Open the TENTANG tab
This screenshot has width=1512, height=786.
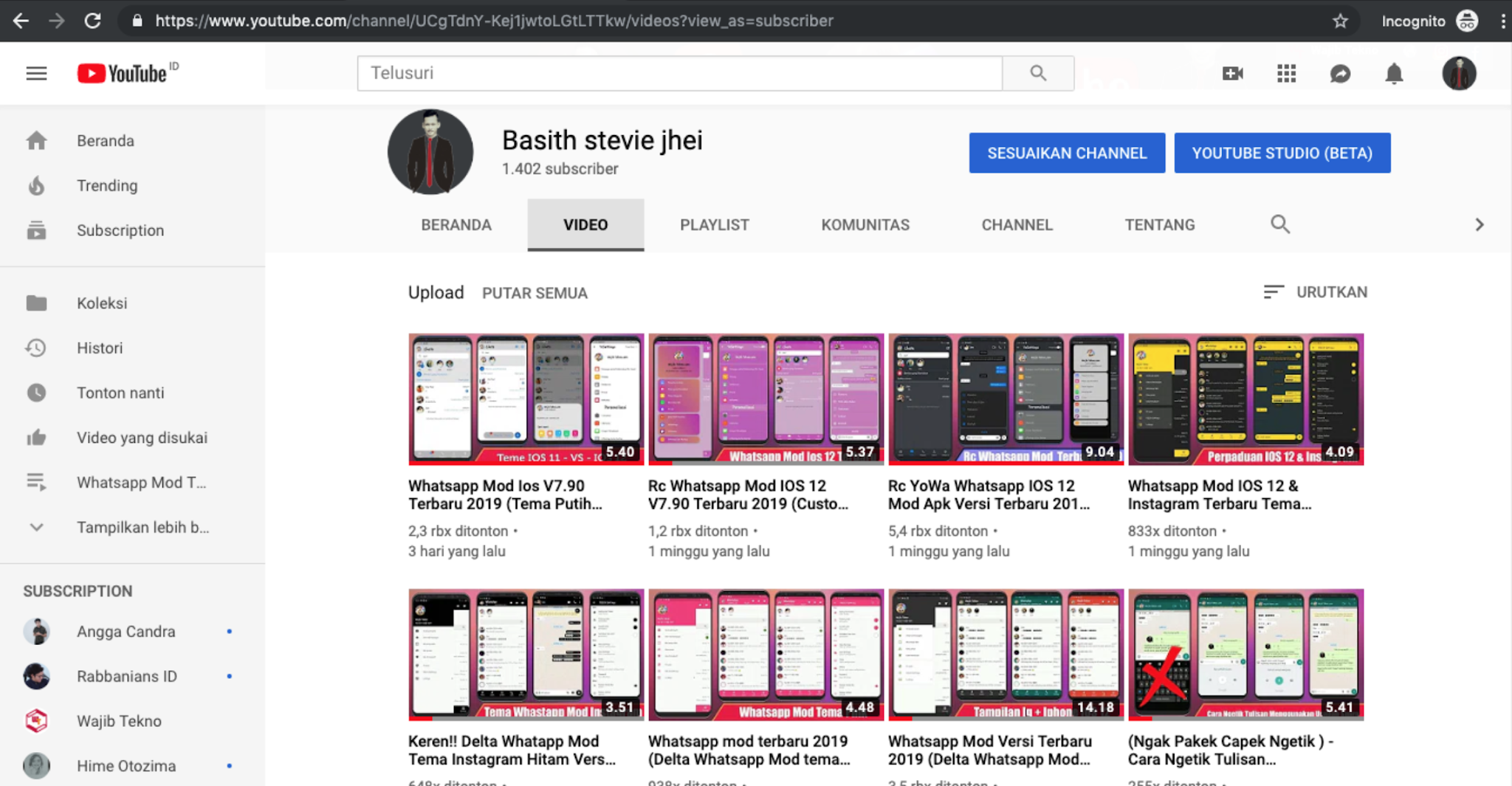(1160, 224)
